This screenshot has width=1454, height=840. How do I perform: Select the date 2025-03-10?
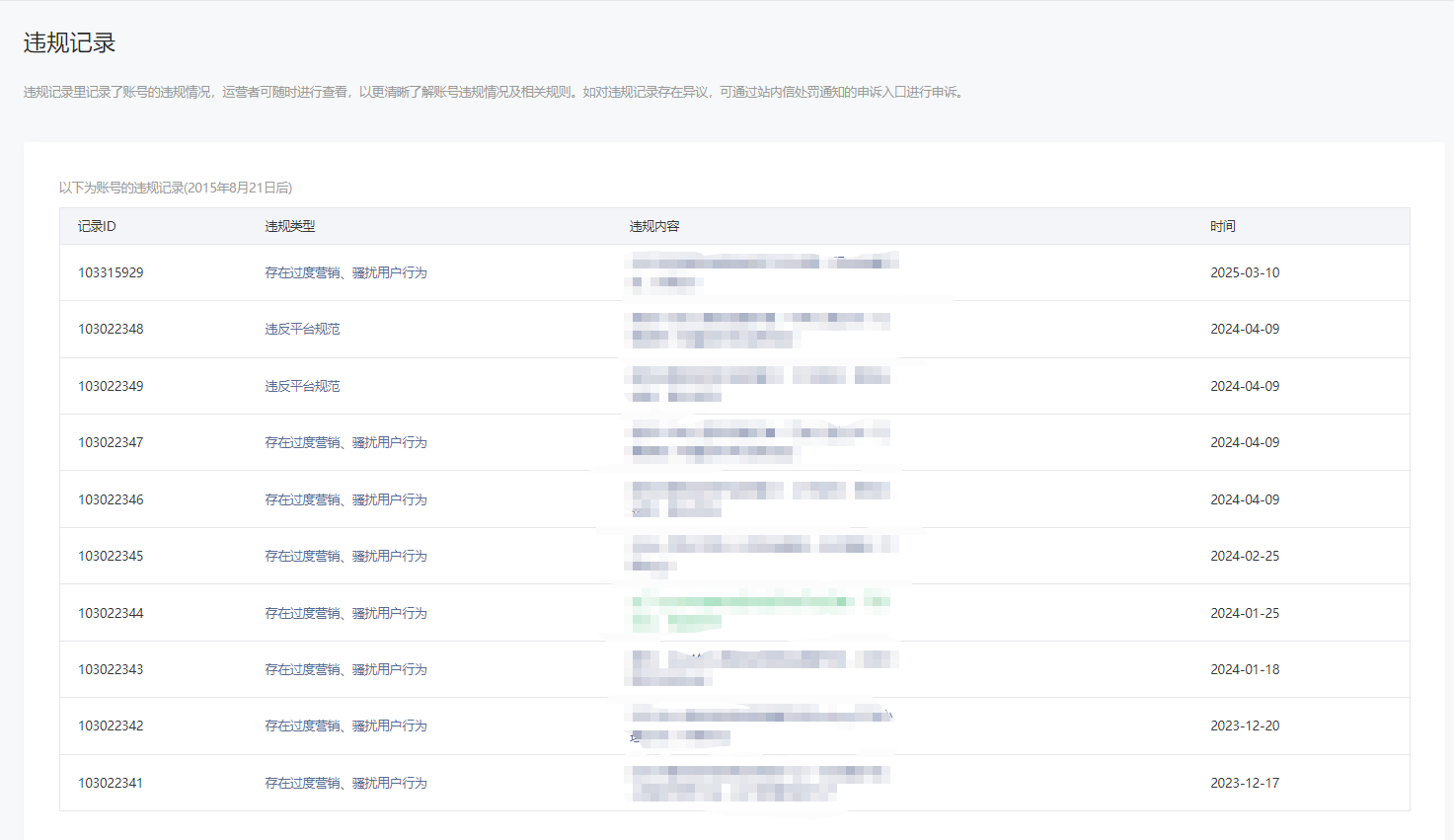[x=1244, y=272]
